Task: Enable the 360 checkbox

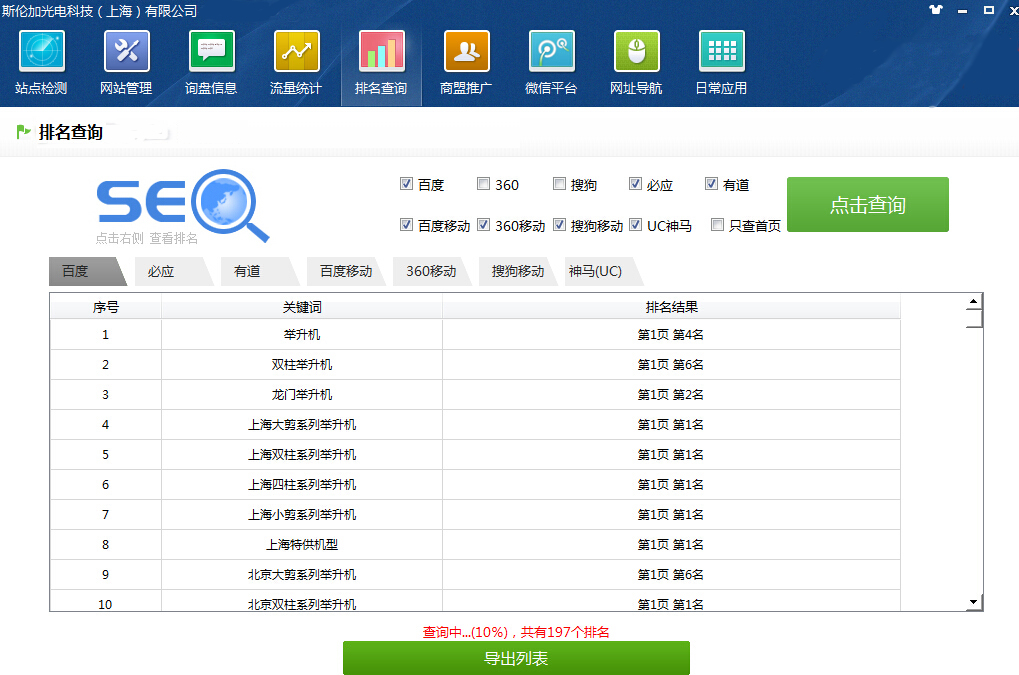Action: [x=483, y=184]
